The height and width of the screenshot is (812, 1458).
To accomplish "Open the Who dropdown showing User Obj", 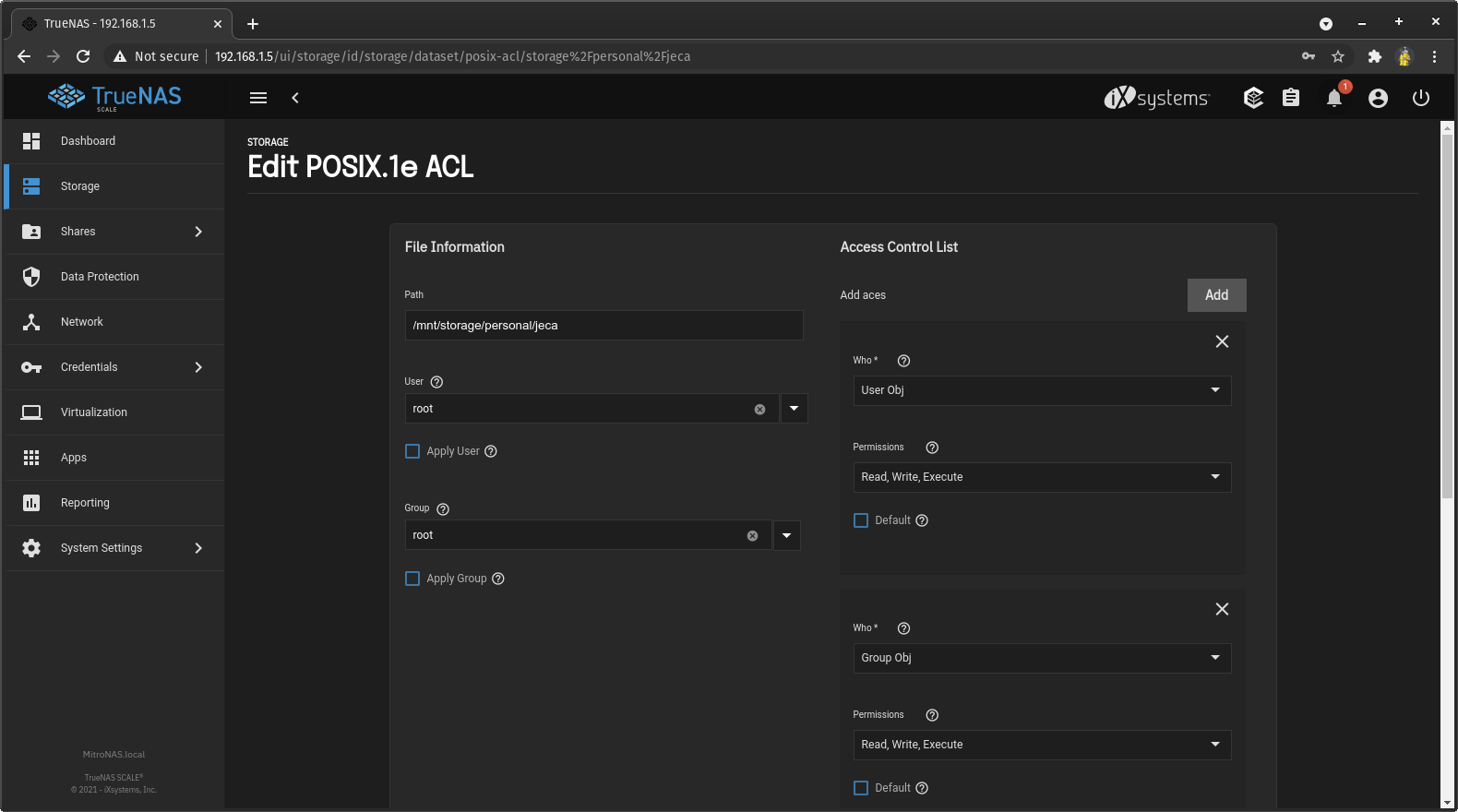I will [x=1042, y=390].
